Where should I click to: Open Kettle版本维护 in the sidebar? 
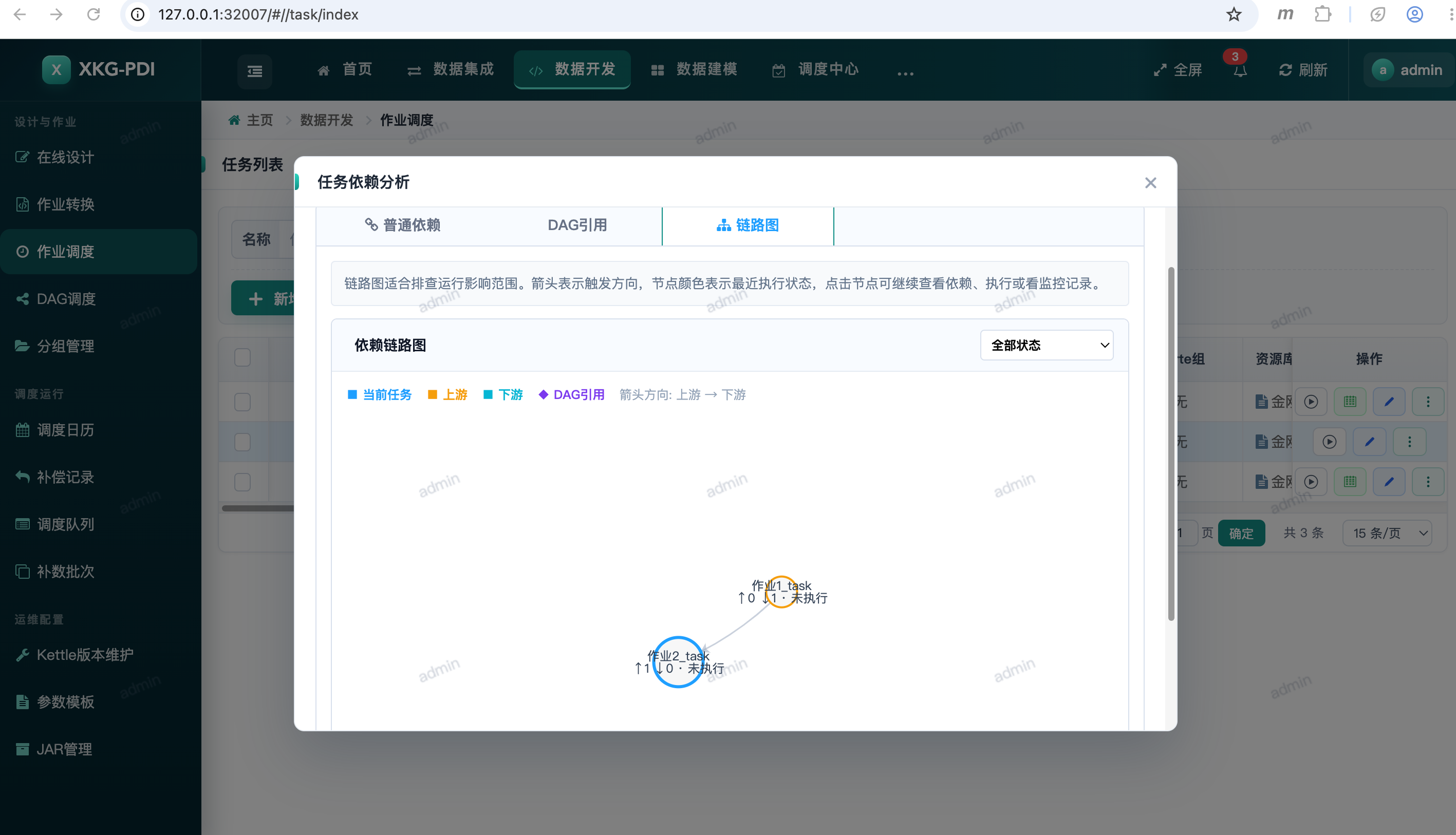pyautogui.click(x=99, y=655)
